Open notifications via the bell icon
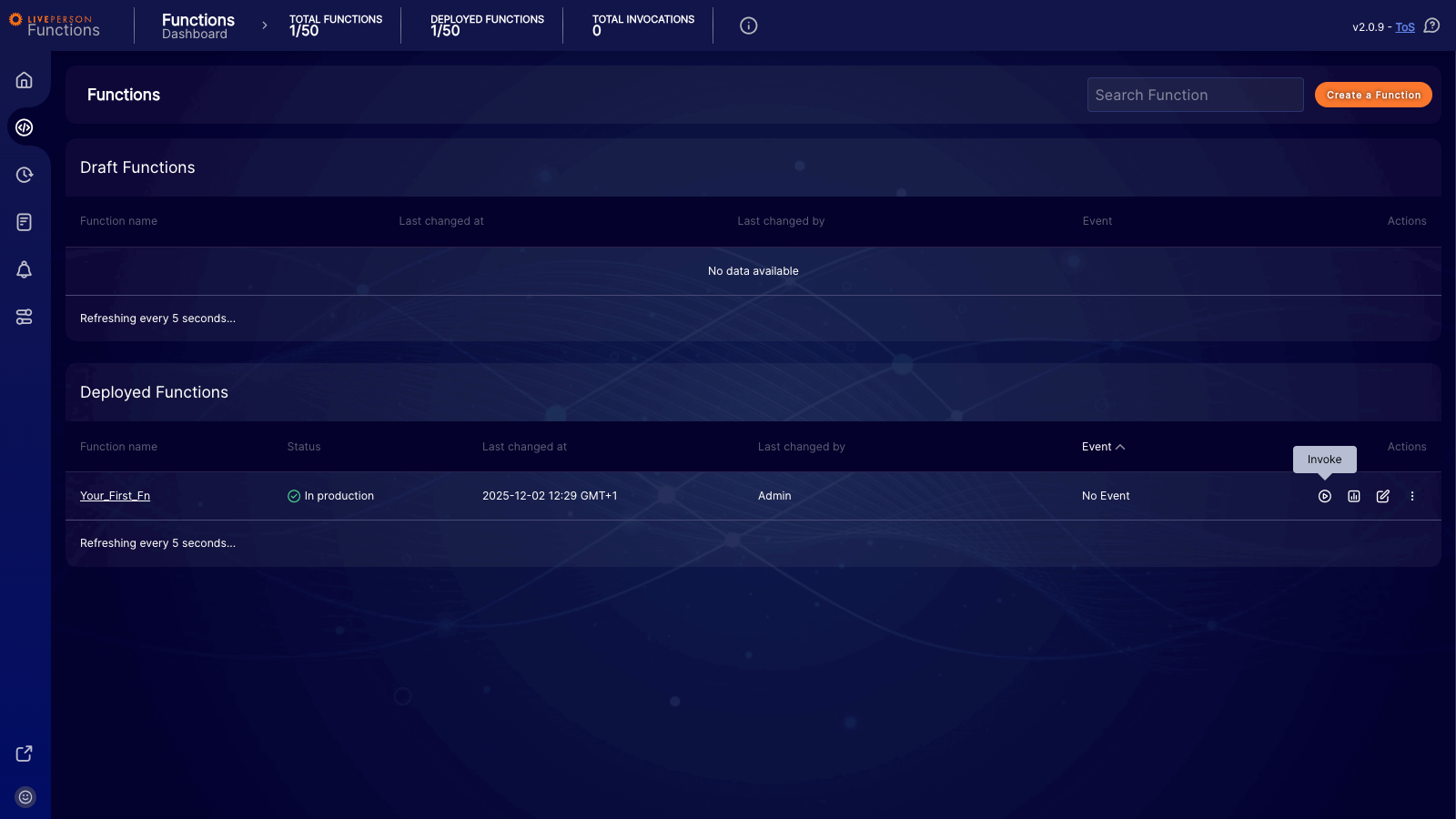Image resolution: width=1456 pixels, height=819 pixels. pyautogui.click(x=25, y=269)
